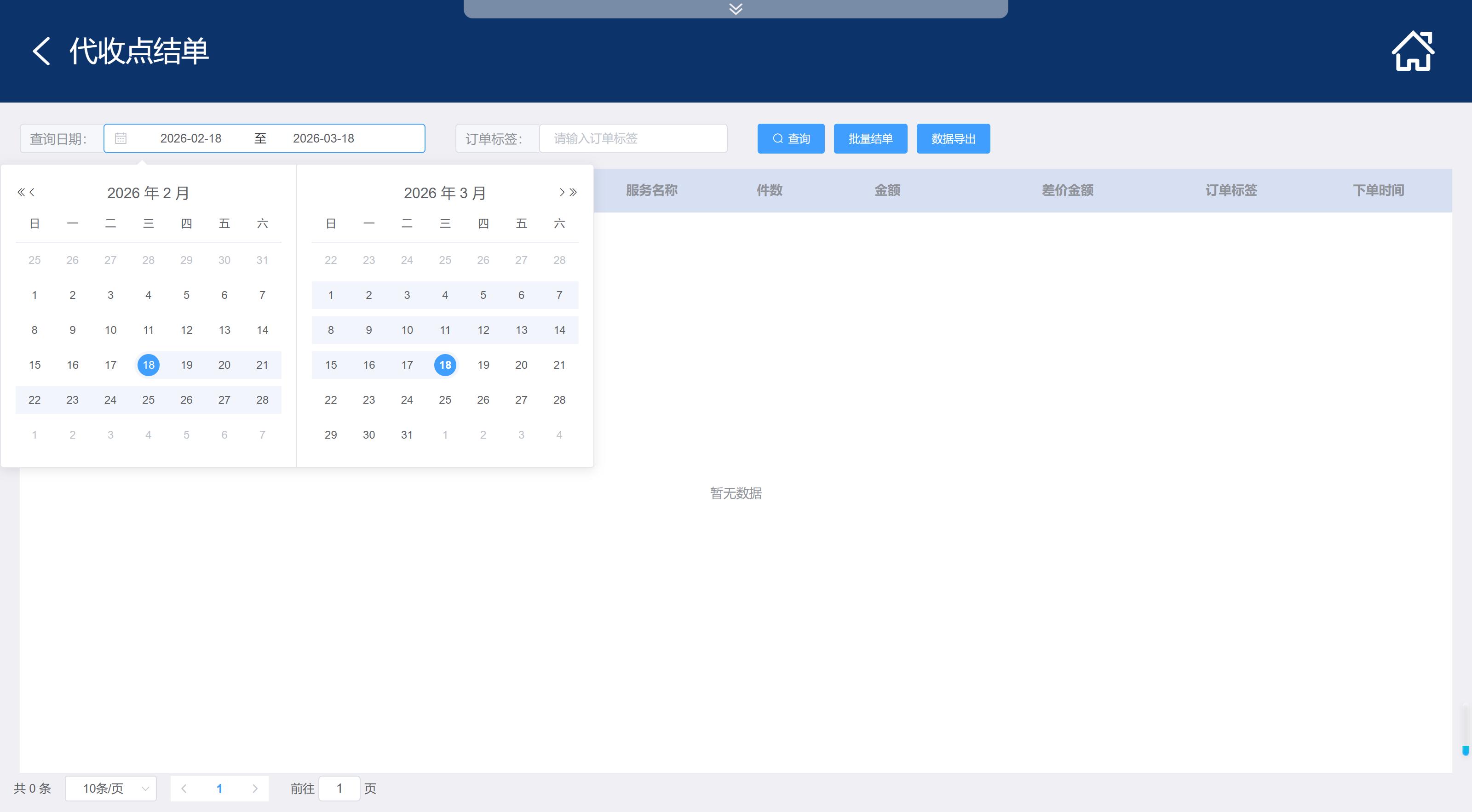
Task: Go to previous month in calendar
Action: click(33, 193)
